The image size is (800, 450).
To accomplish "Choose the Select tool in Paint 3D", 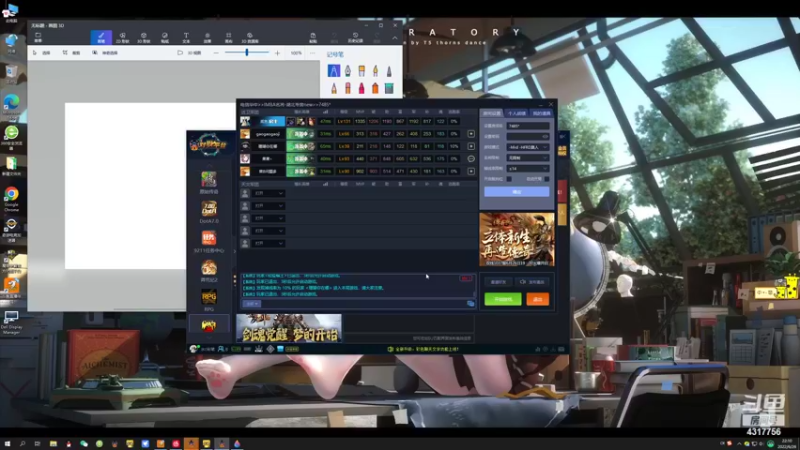I will [41, 53].
